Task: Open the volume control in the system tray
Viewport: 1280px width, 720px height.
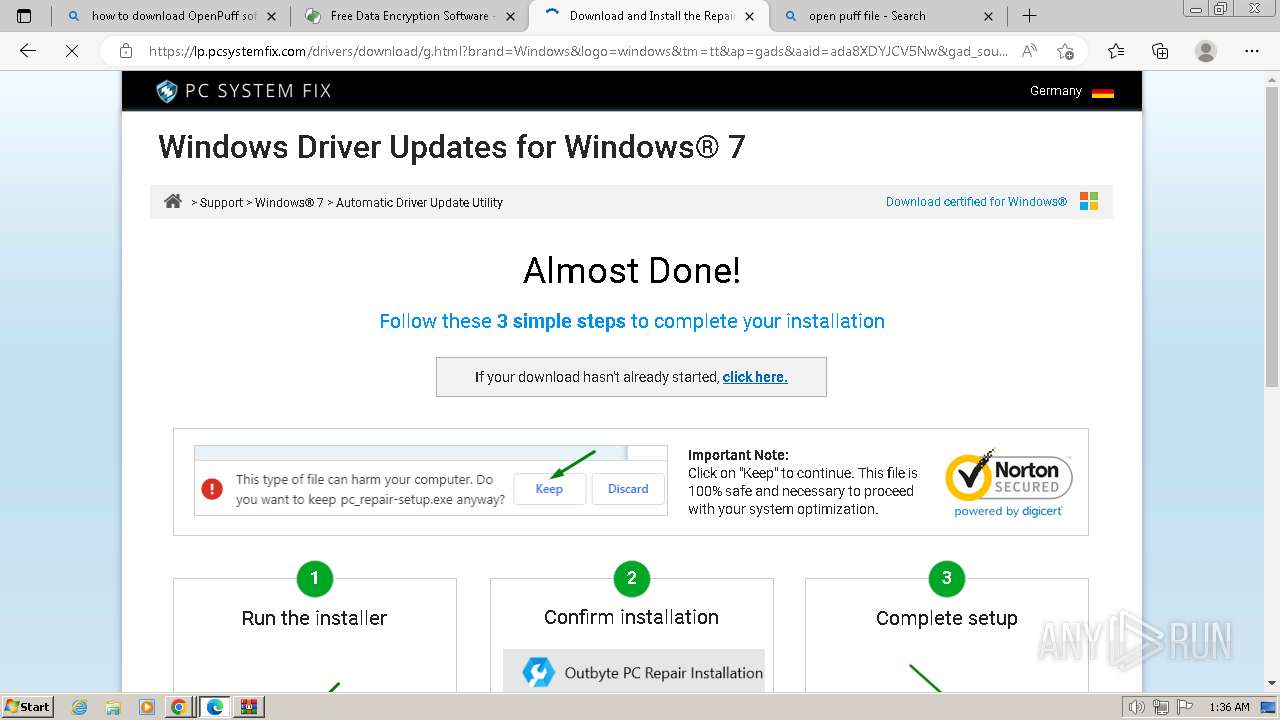Action: pos(1137,707)
